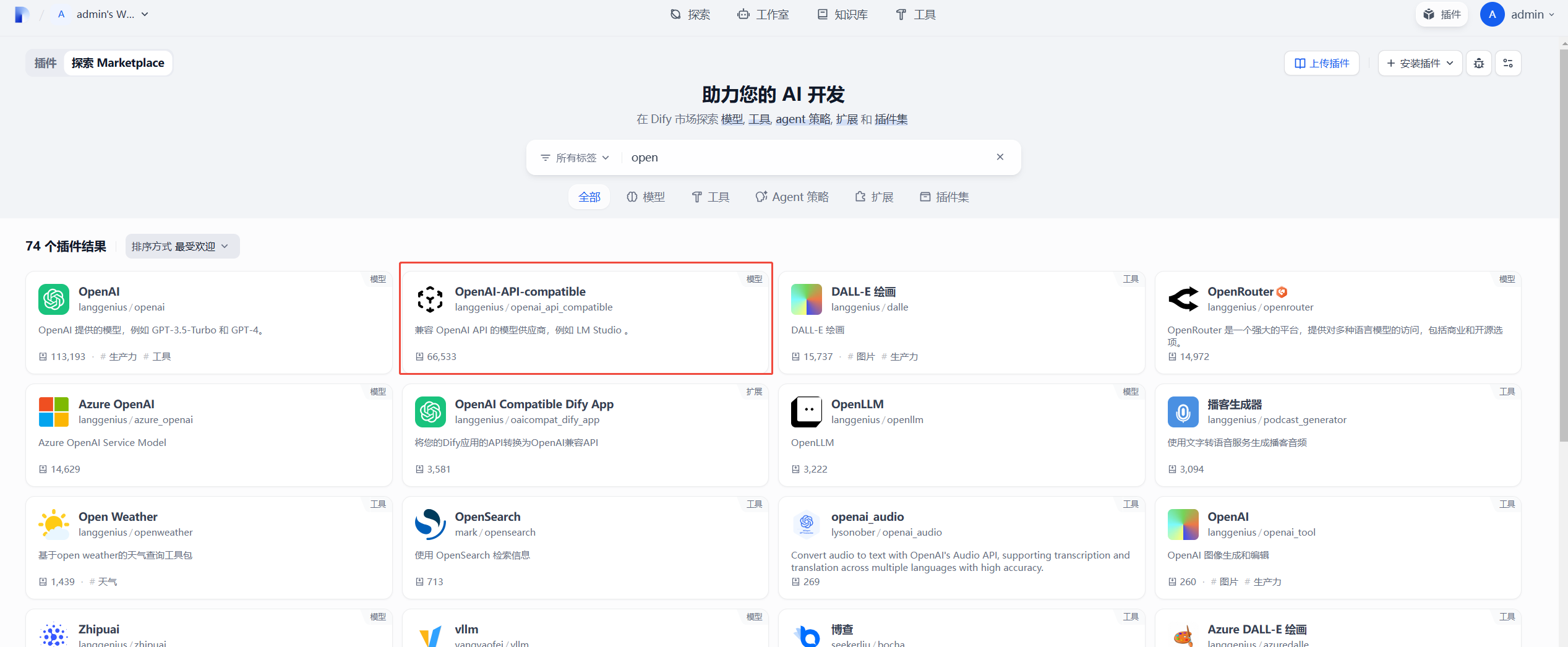Click the admin avatar icon
The image size is (1568, 647).
[x=1492, y=14]
